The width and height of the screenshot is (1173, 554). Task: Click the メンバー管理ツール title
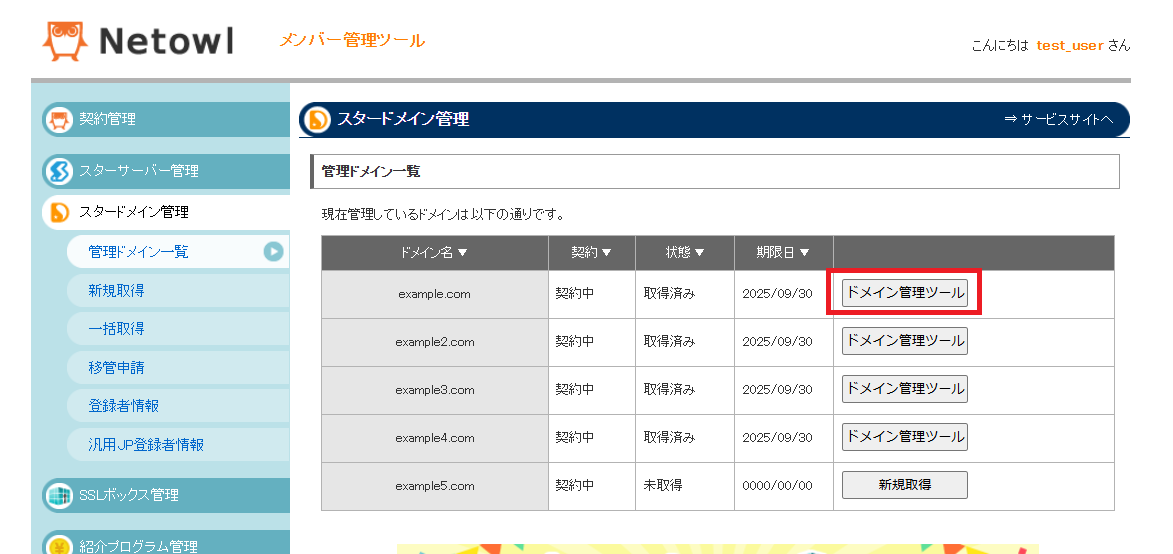(352, 40)
